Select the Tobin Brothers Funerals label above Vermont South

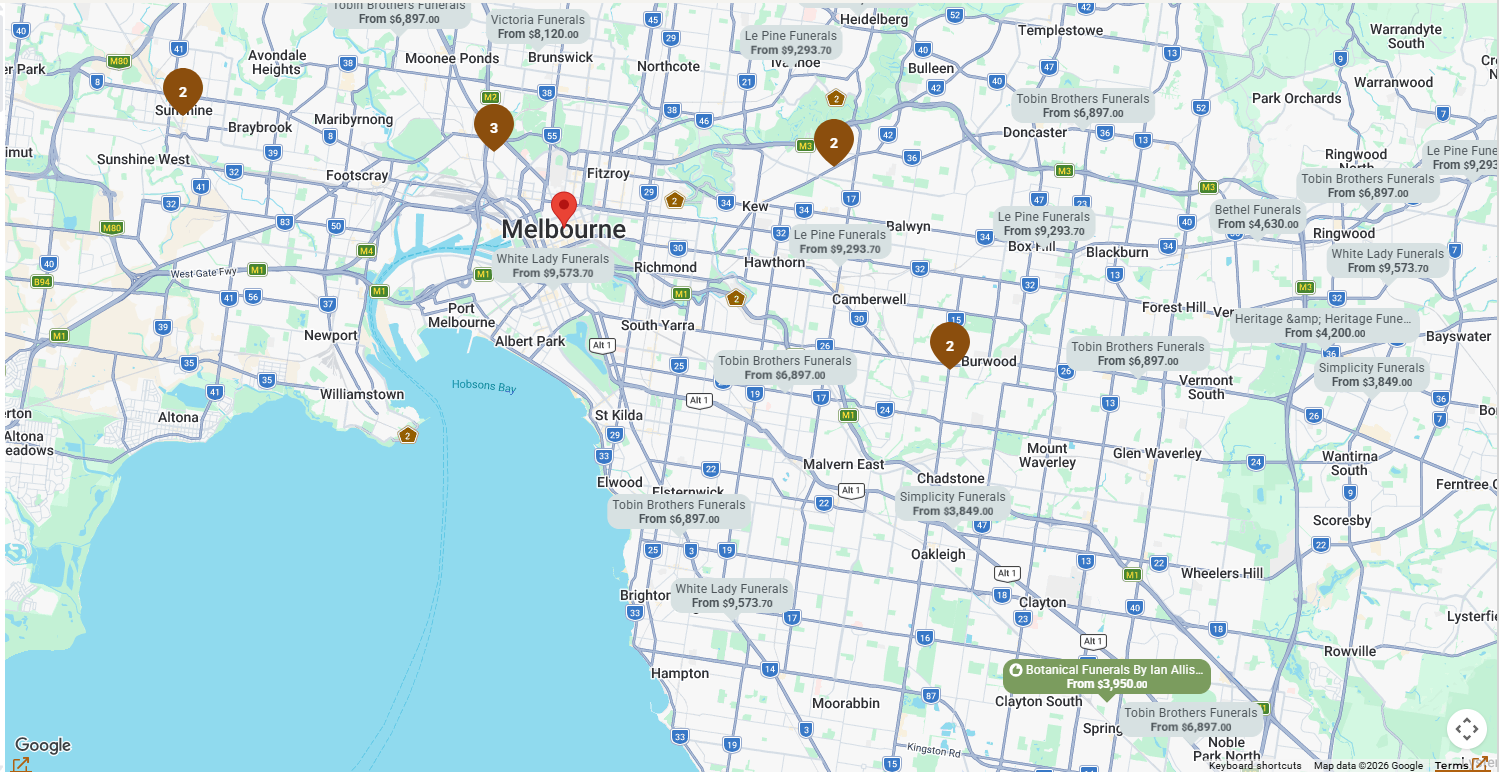(x=1138, y=354)
